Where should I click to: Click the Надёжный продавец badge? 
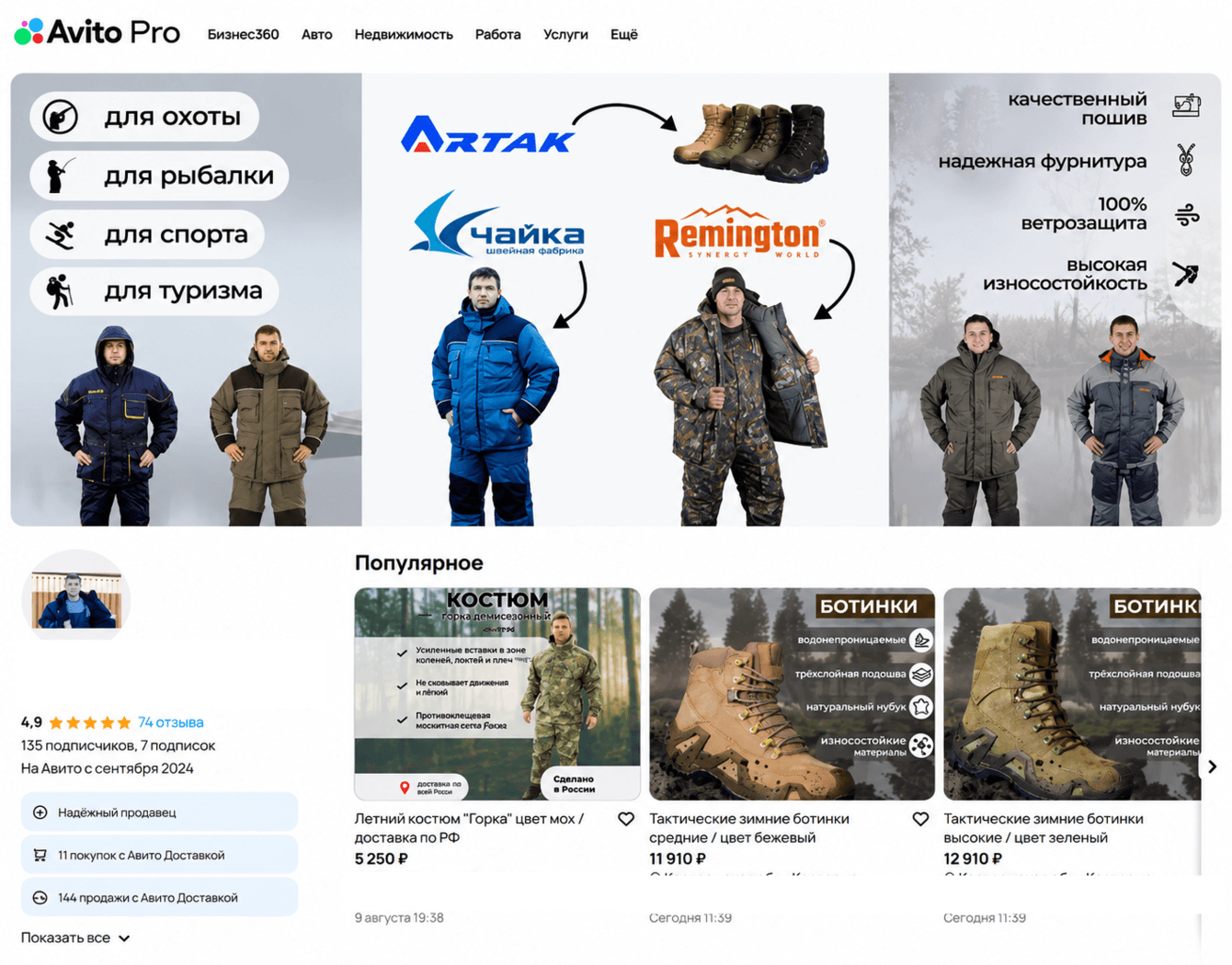pyautogui.click(x=159, y=812)
